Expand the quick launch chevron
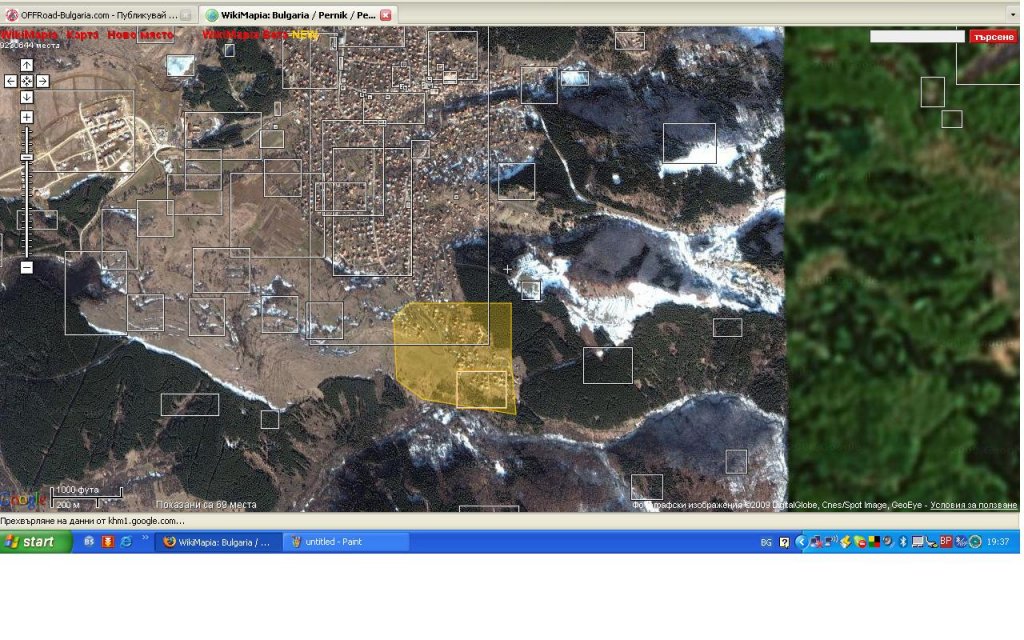Image resolution: width=1024 pixels, height=640 pixels. [145, 539]
